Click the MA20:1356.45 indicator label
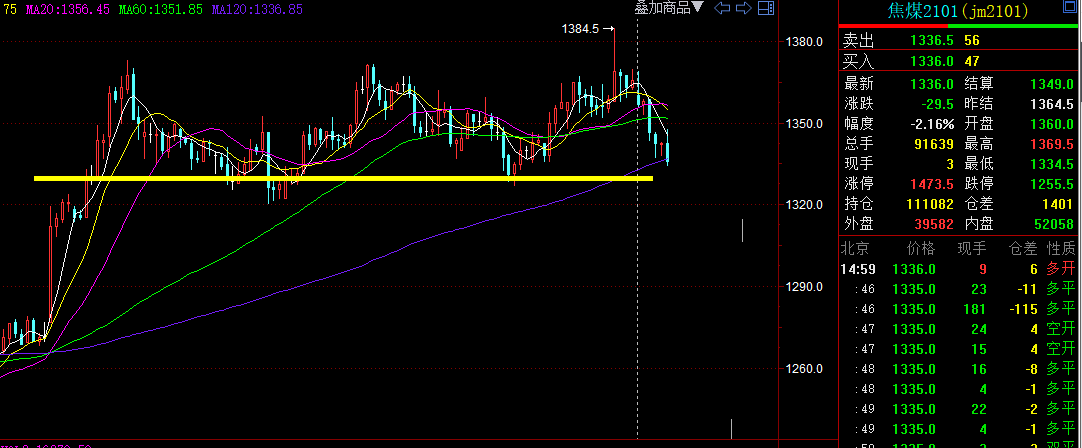Screen dimensions: 1082x448 (x=68, y=10)
